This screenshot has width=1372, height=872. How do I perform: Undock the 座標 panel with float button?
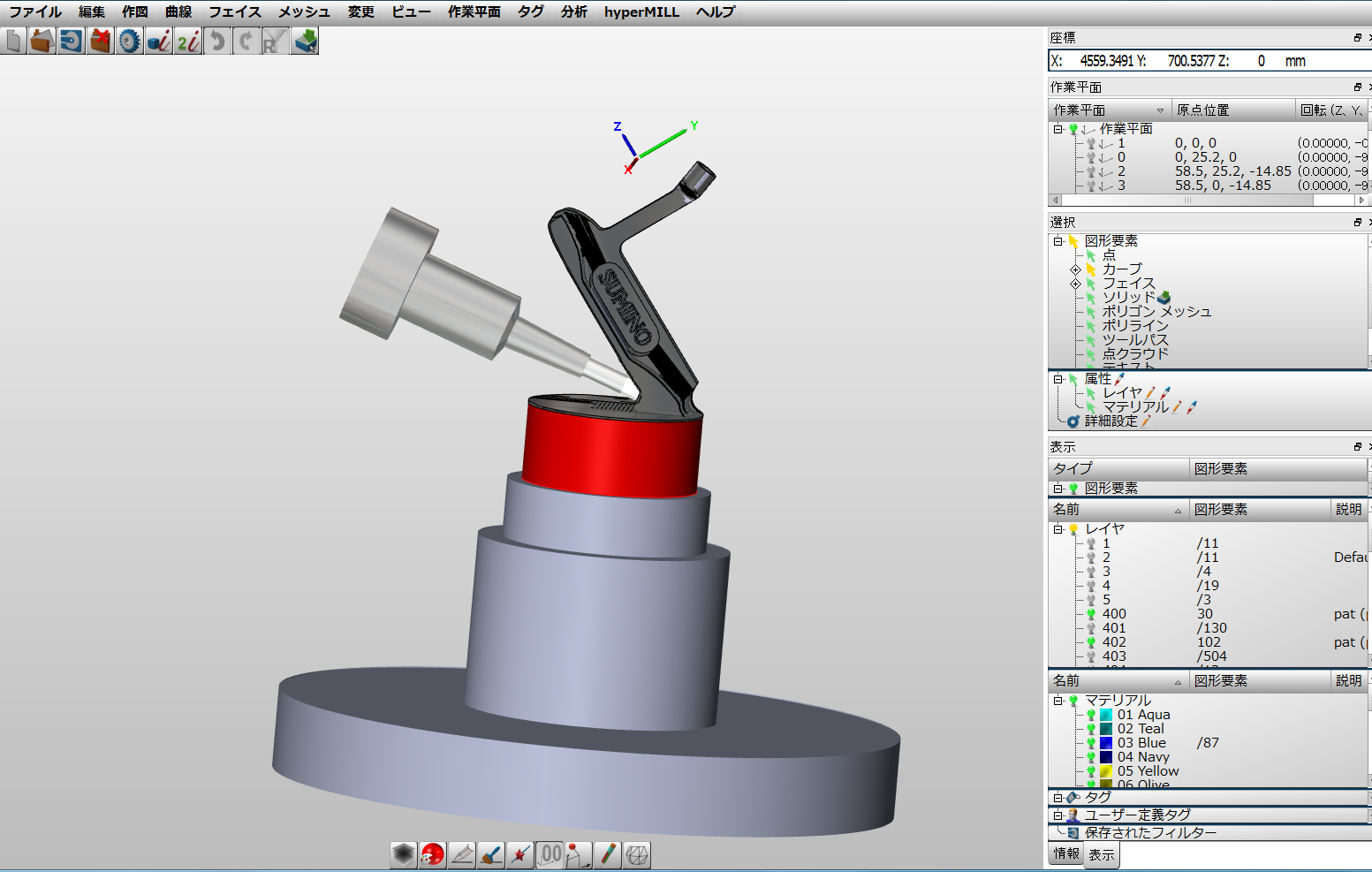pos(1358,38)
